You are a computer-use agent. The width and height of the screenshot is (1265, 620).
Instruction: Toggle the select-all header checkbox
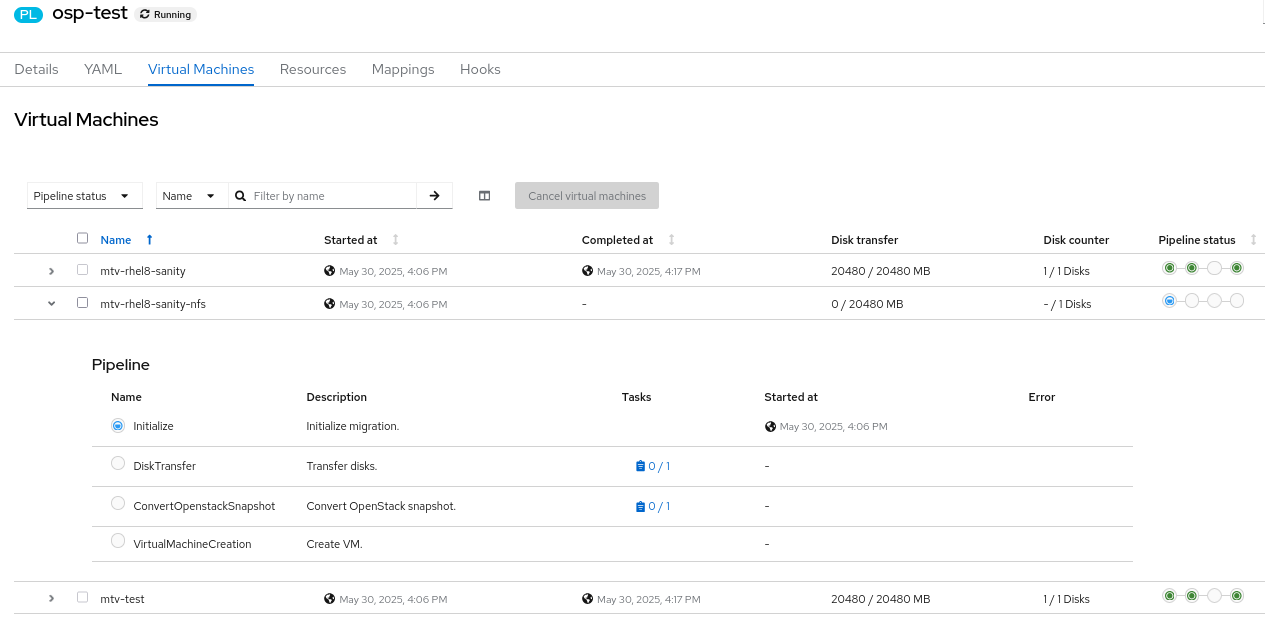pos(83,238)
